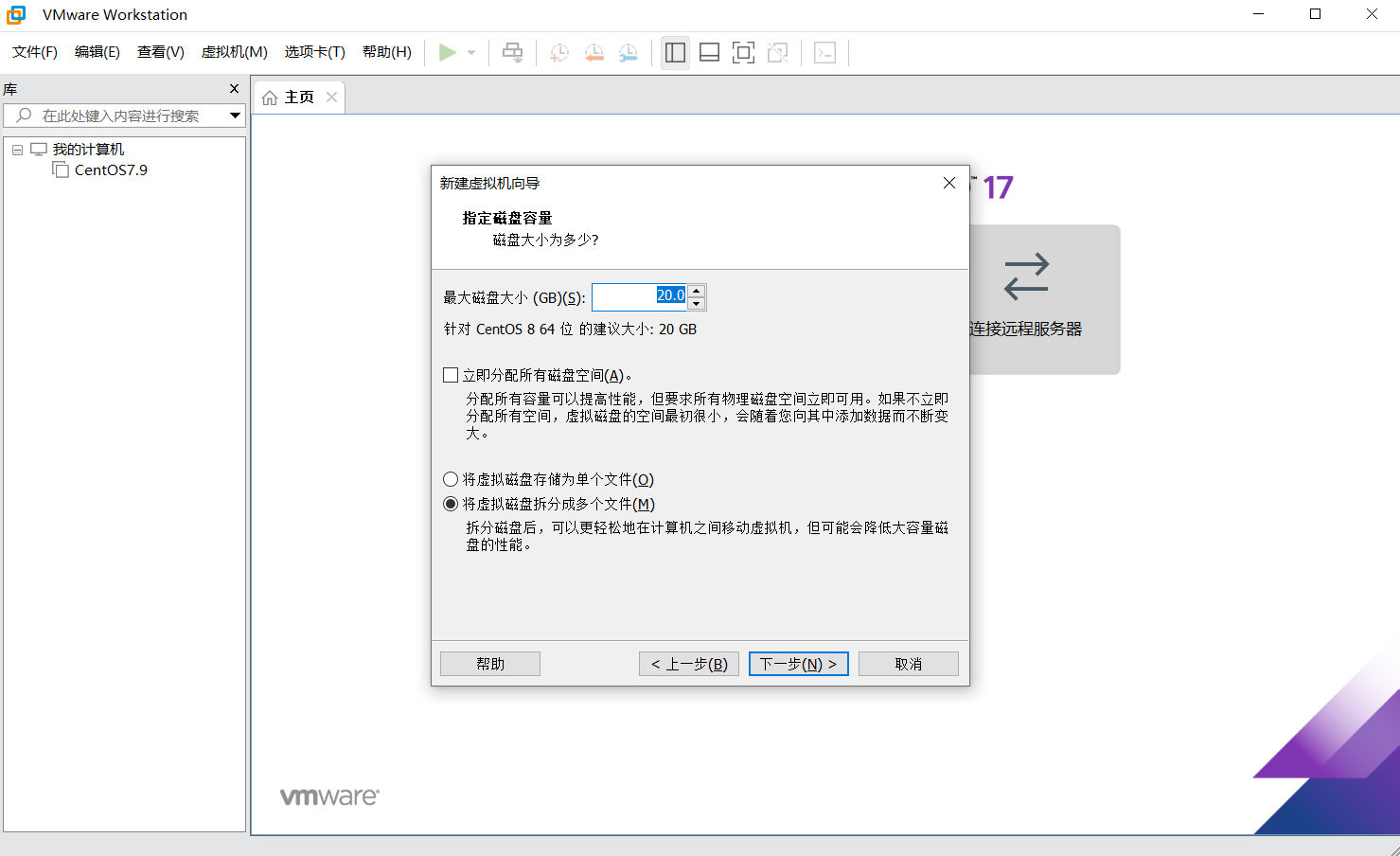1400x856 pixels.
Task: Click the full screen mode icon
Action: click(744, 53)
